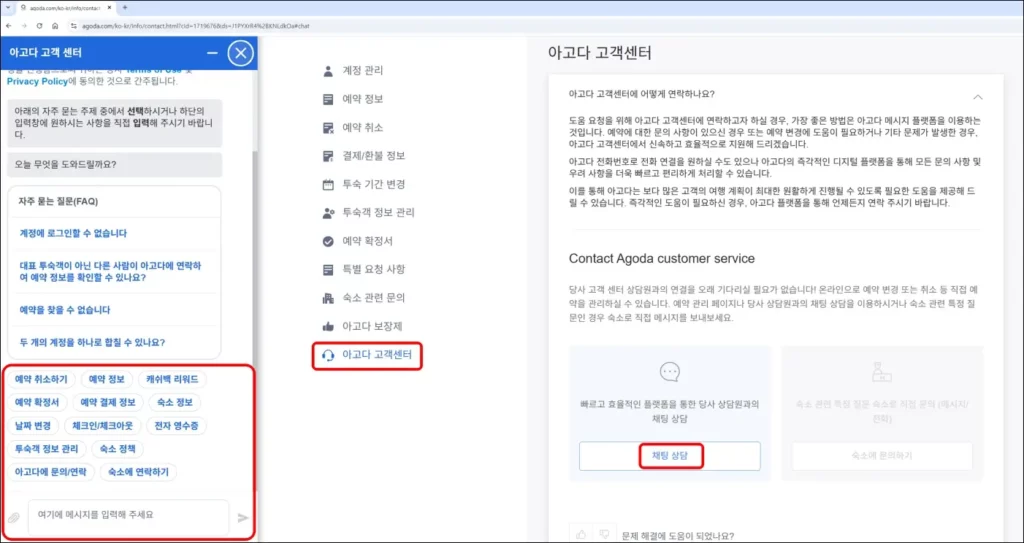Screen dimensions: 1024x543
Task: Open a new browser tab
Action: (x=125, y=8)
